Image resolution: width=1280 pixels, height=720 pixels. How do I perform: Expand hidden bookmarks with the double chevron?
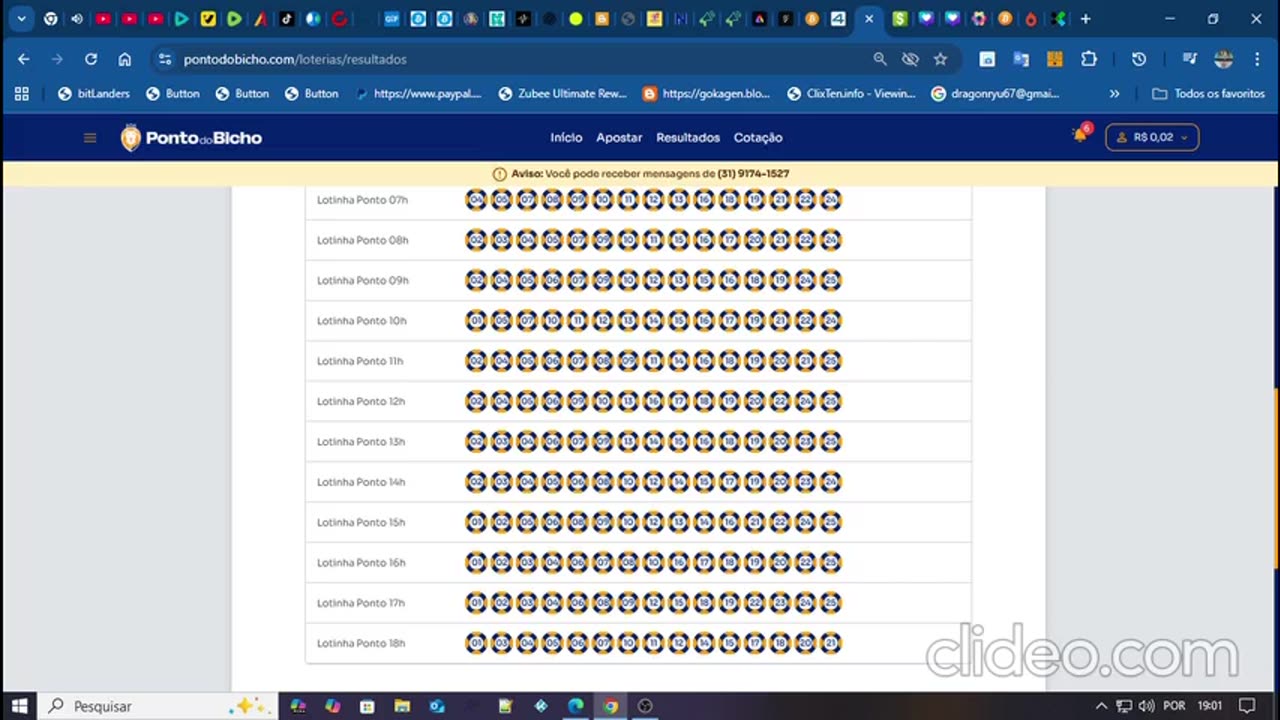coord(1114,93)
